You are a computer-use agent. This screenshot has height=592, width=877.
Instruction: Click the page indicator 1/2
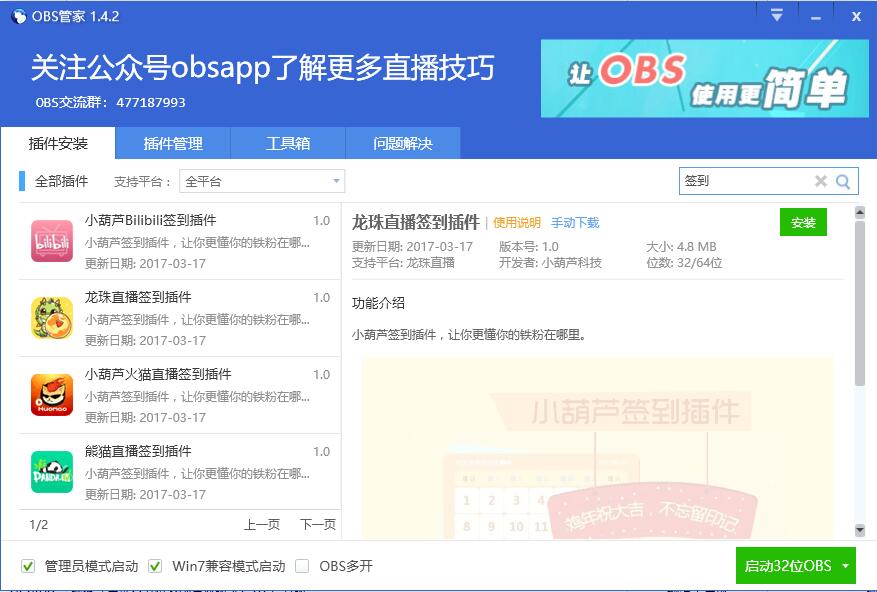tap(39, 524)
